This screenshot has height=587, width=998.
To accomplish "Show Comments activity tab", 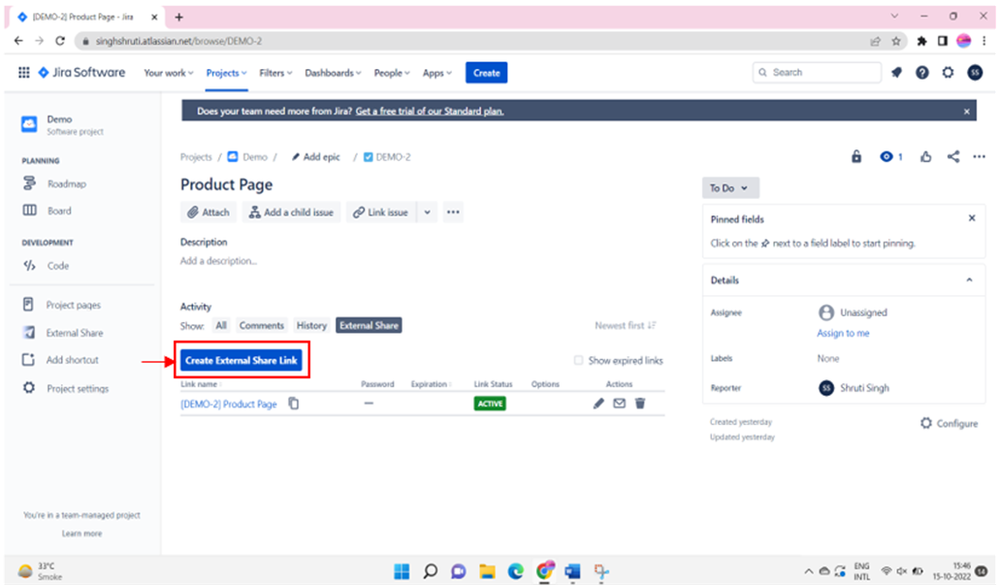I will 261,325.
